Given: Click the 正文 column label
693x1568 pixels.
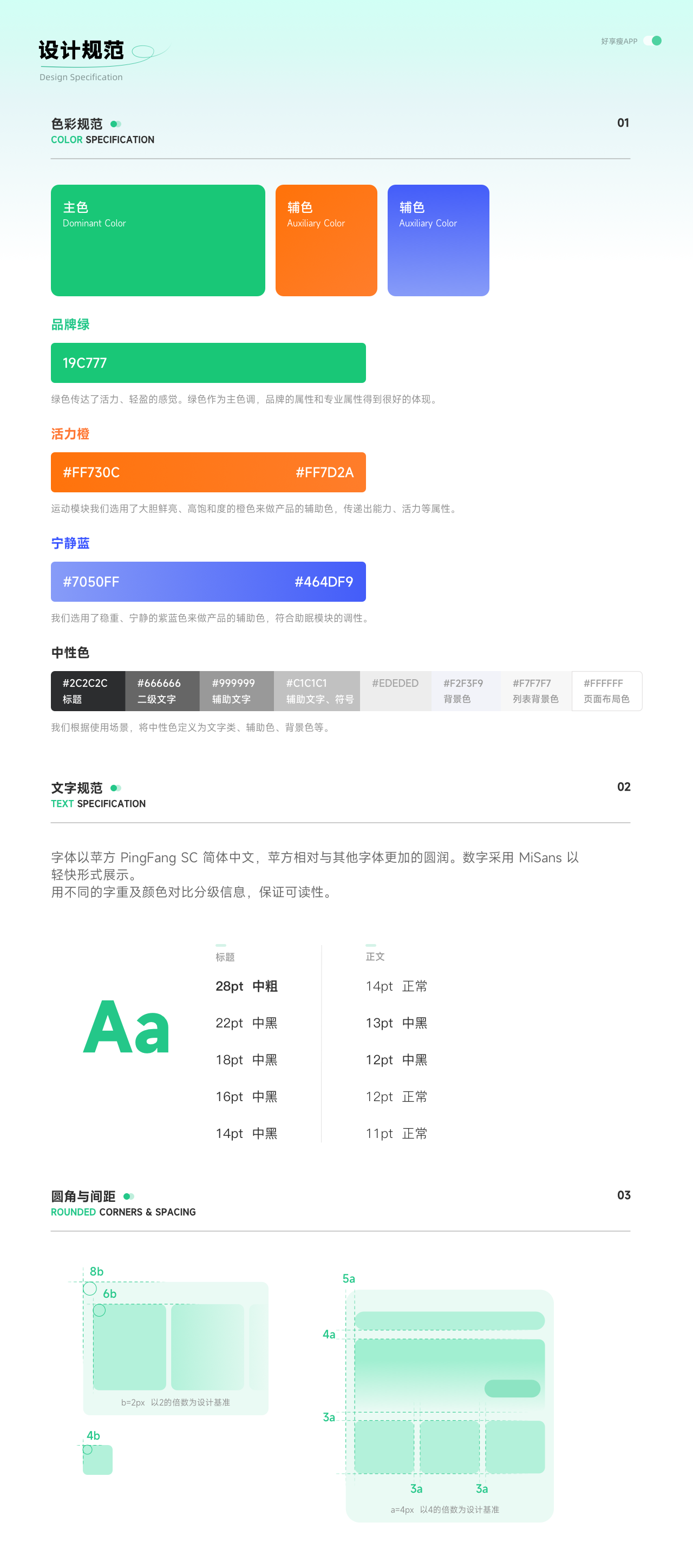Looking at the screenshot, I should coord(375,957).
